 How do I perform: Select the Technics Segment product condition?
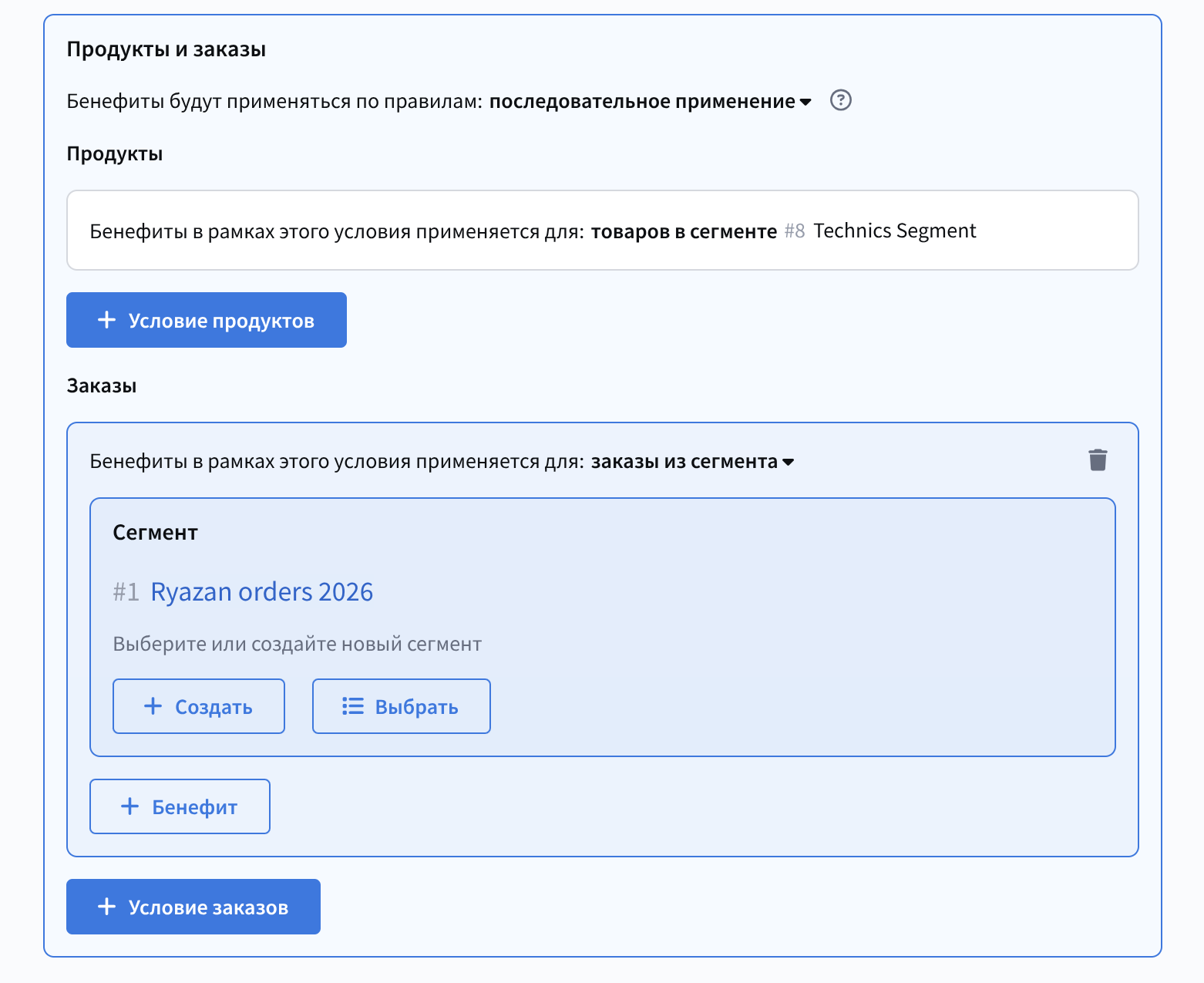tap(894, 231)
